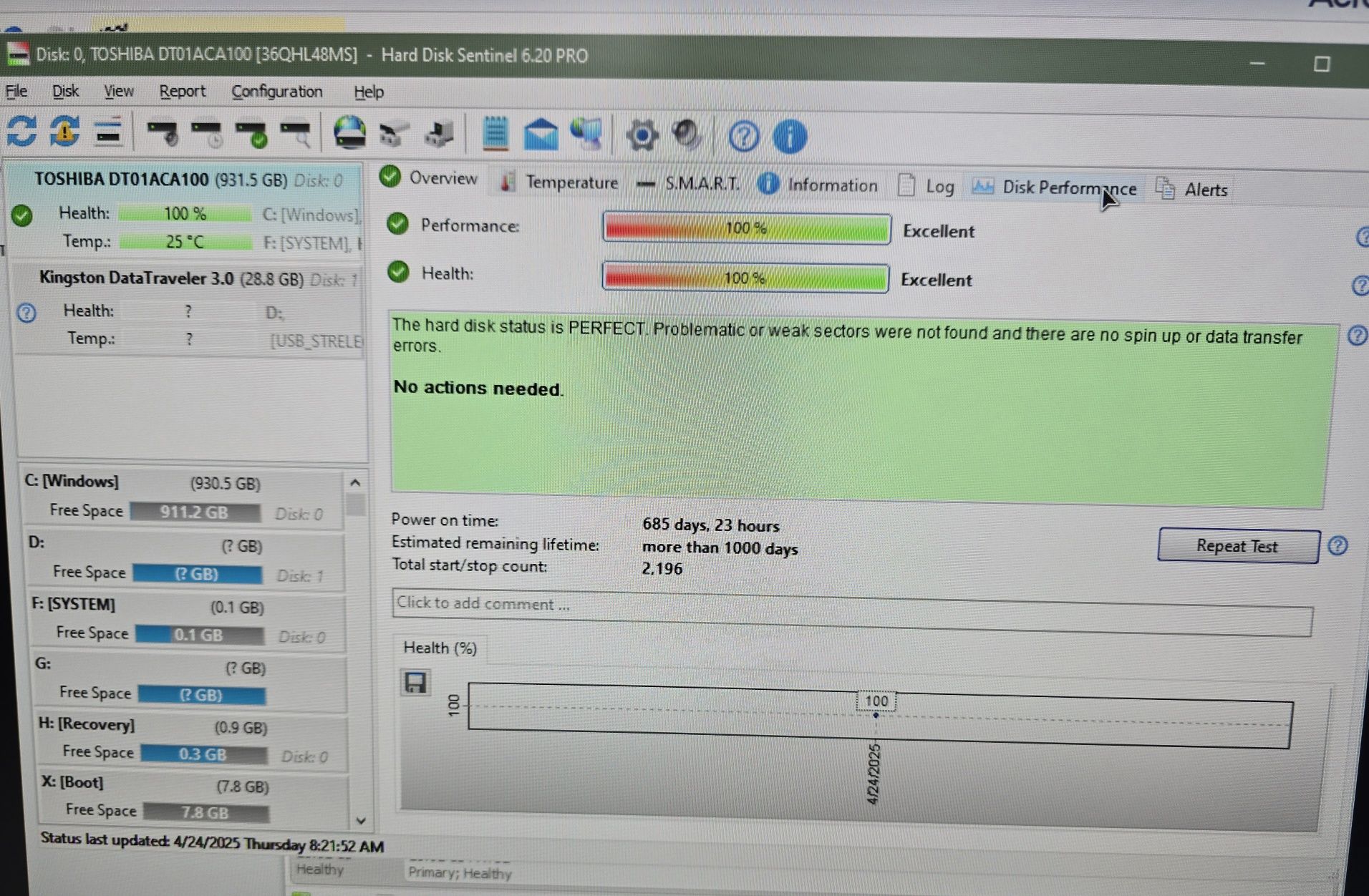Click the TOSHIBA Temp. 25 °C bar
The width and height of the screenshot is (1369, 896).
[x=185, y=242]
